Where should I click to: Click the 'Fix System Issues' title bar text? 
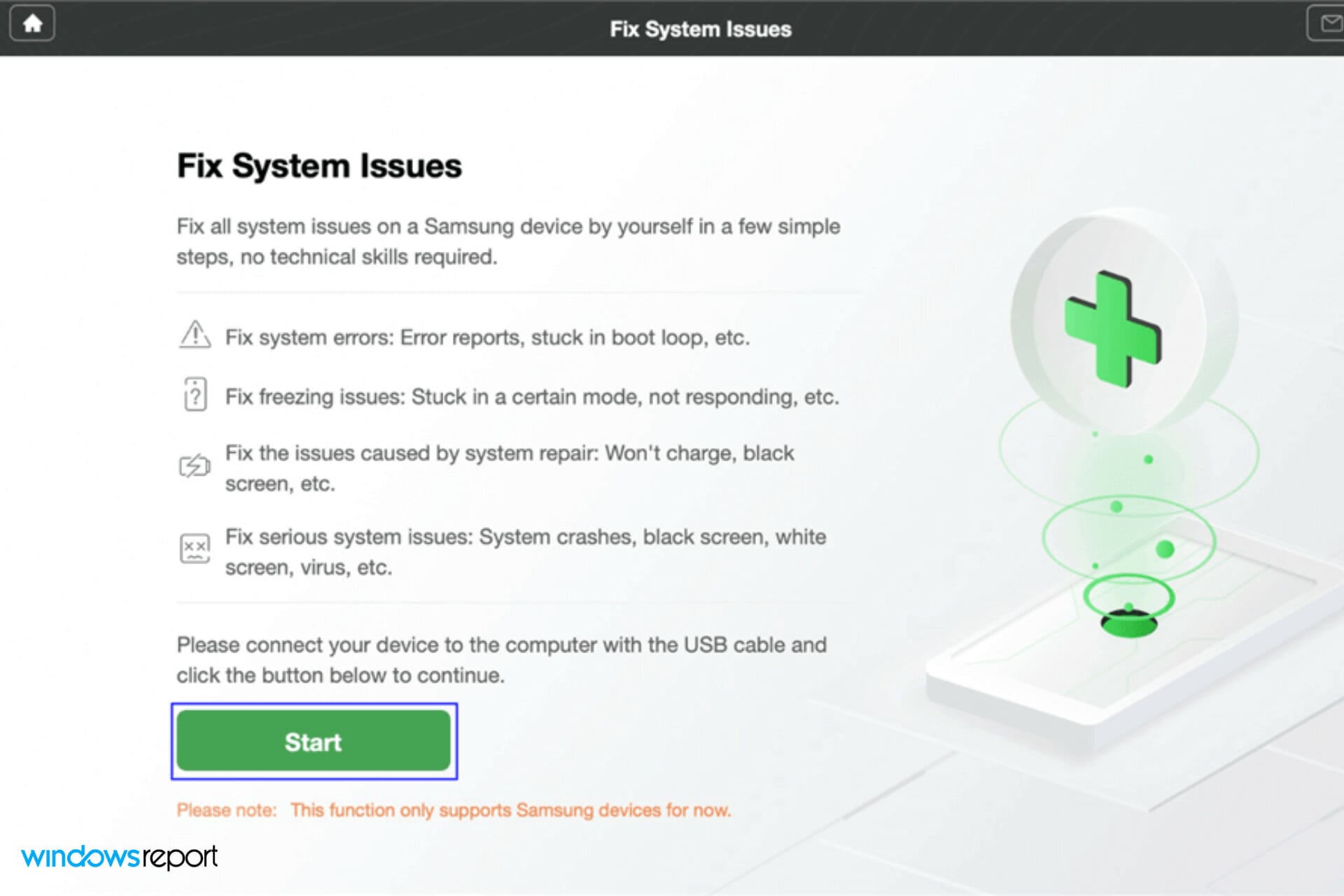tap(701, 29)
